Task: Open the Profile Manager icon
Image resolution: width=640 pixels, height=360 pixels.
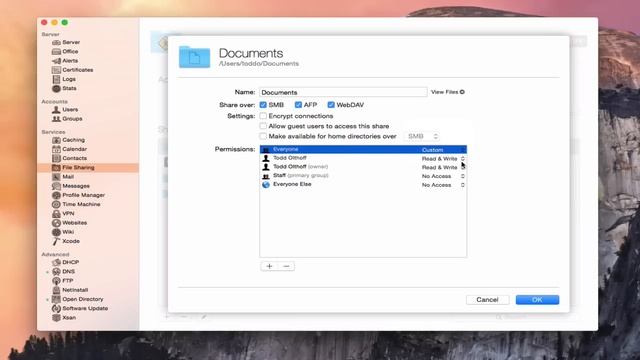Action: pyautogui.click(x=56, y=195)
